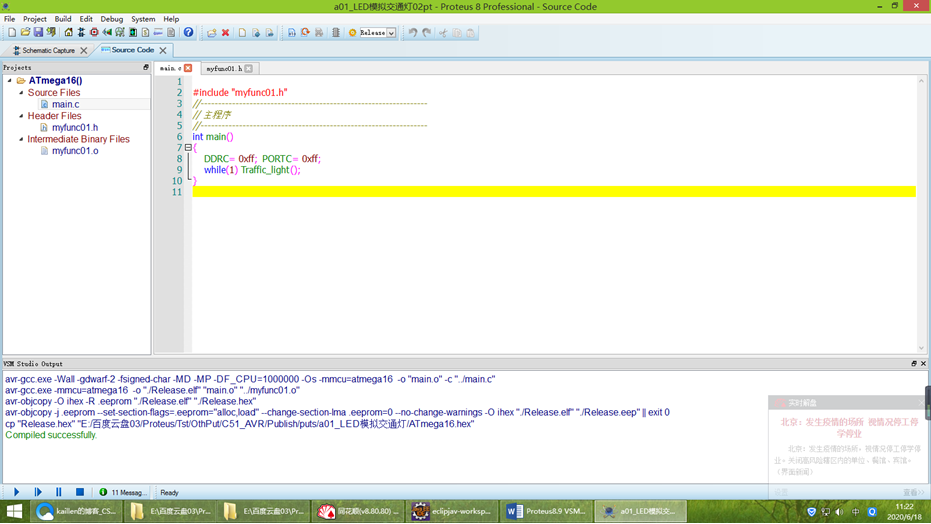Click the volume icon in system tray
The image size is (931, 524).
[x=839, y=512]
